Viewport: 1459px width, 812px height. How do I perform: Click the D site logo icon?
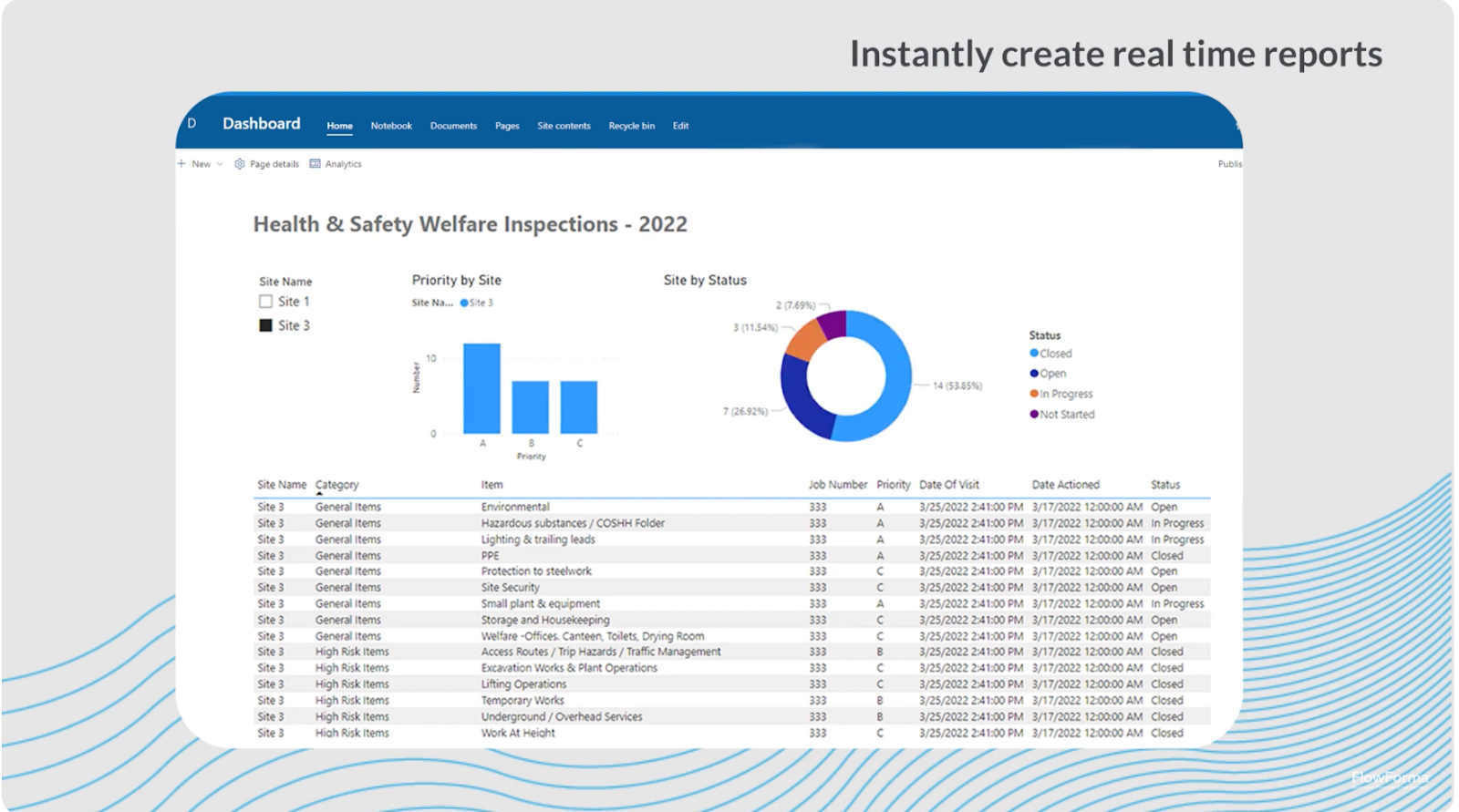point(191,123)
